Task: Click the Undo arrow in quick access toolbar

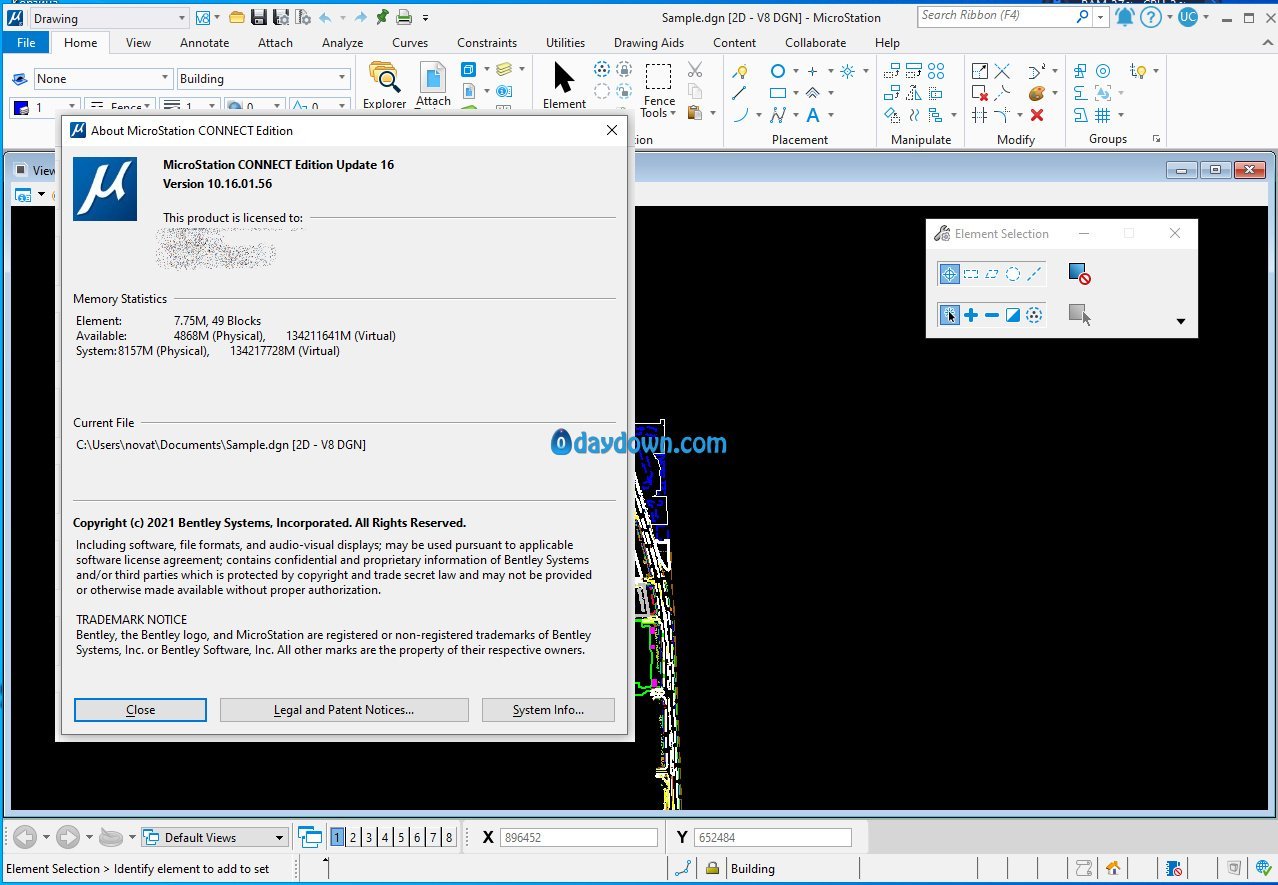Action: pyautogui.click(x=325, y=17)
